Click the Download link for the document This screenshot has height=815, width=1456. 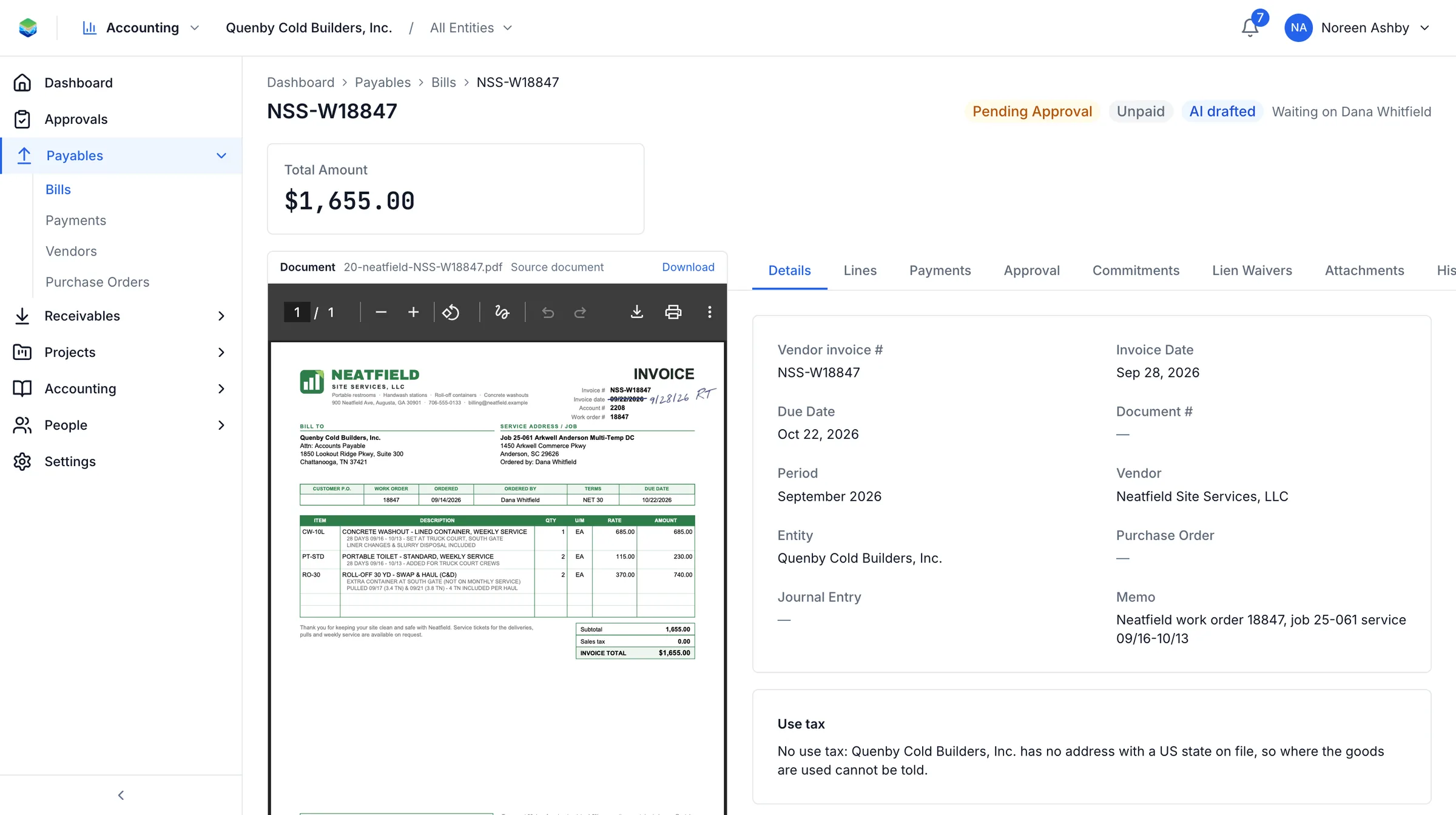(x=688, y=267)
